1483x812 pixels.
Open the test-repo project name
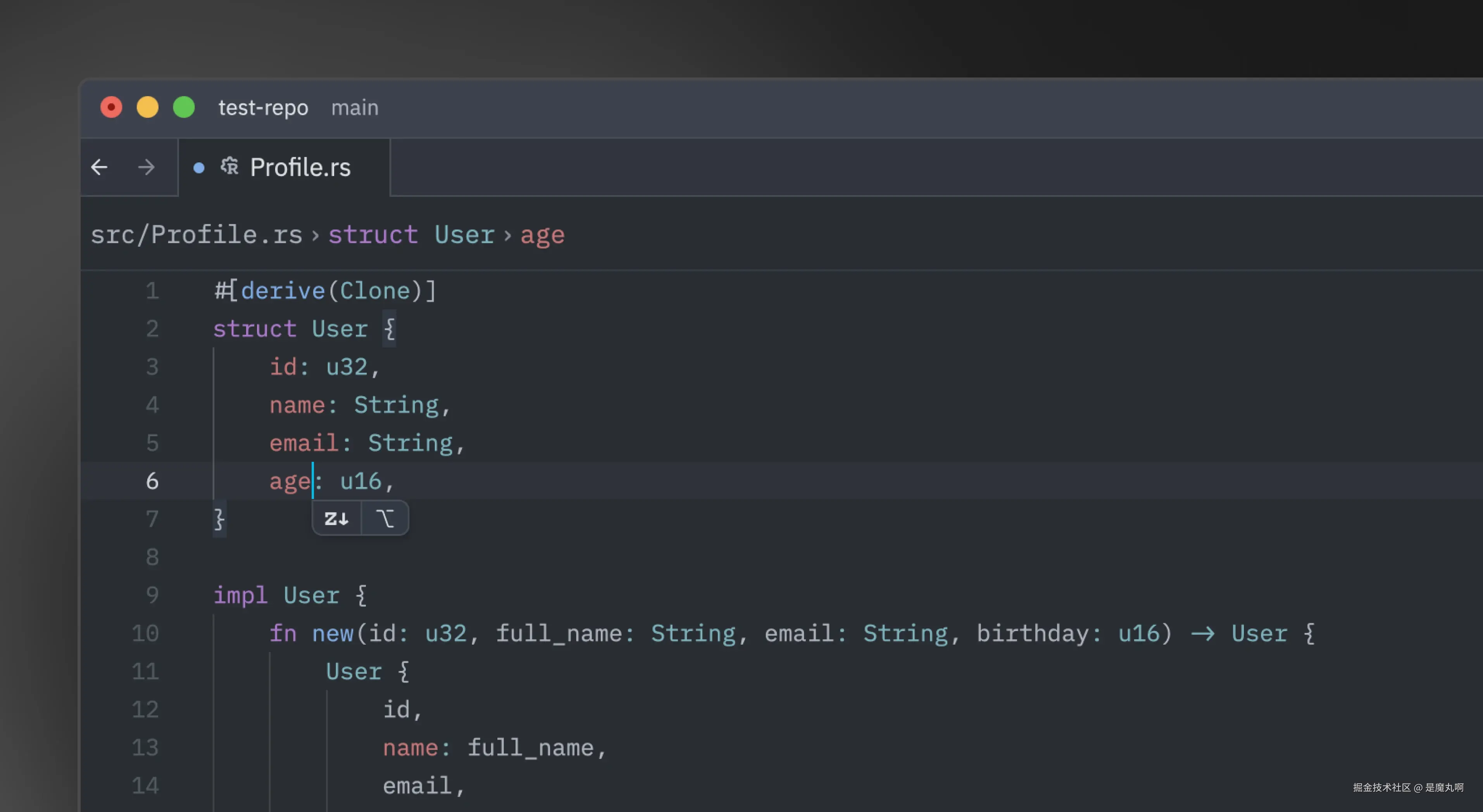tap(263, 108)
